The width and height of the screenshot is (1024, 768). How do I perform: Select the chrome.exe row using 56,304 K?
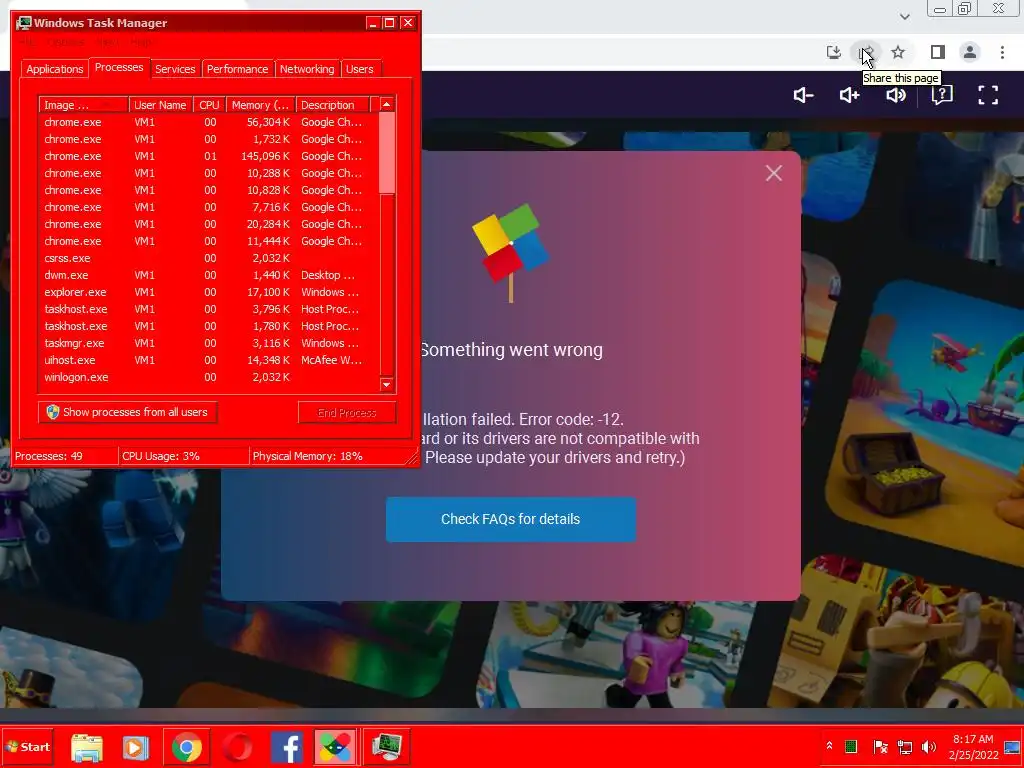[x=209, y=122]
